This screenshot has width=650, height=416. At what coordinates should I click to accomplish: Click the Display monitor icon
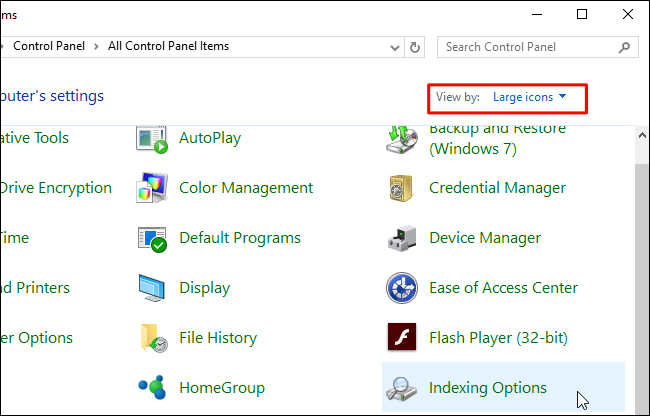pyautogui.click(x=151, y=288)
